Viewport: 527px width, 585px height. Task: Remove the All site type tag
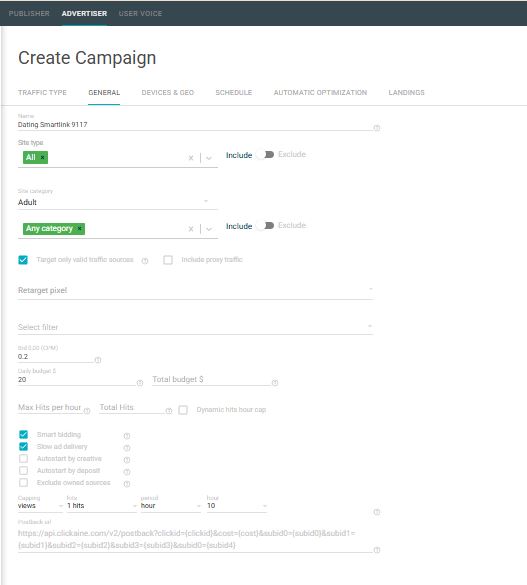click(43, 157)
